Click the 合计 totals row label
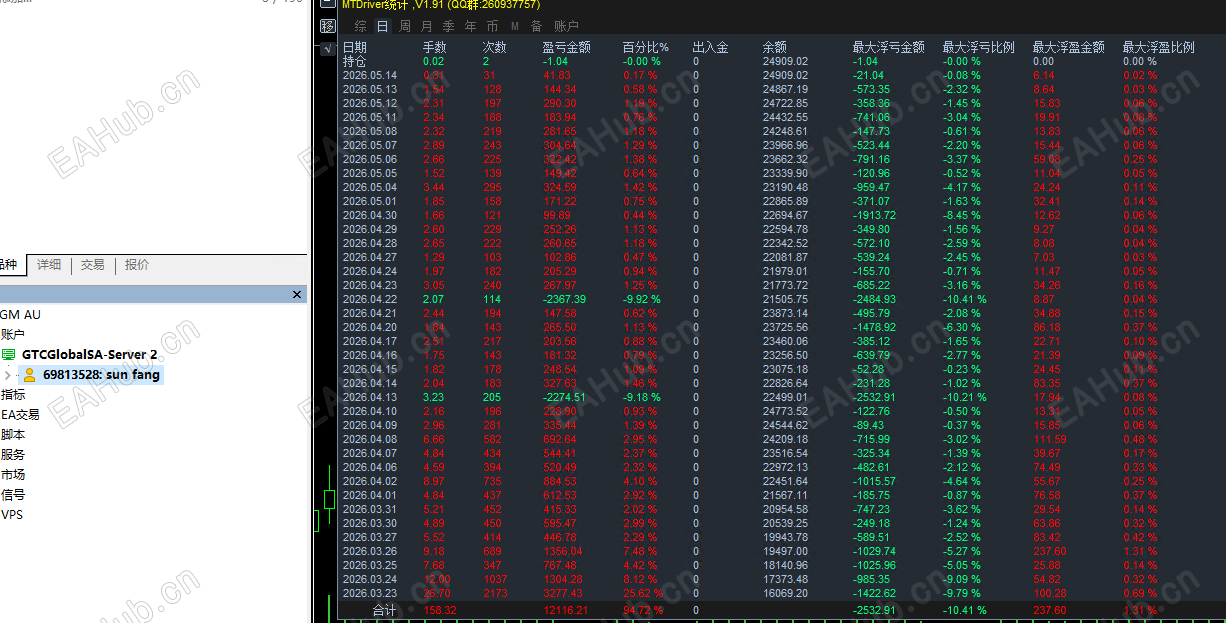Viewport: 1226px width, 623px height. click(384, 610)
